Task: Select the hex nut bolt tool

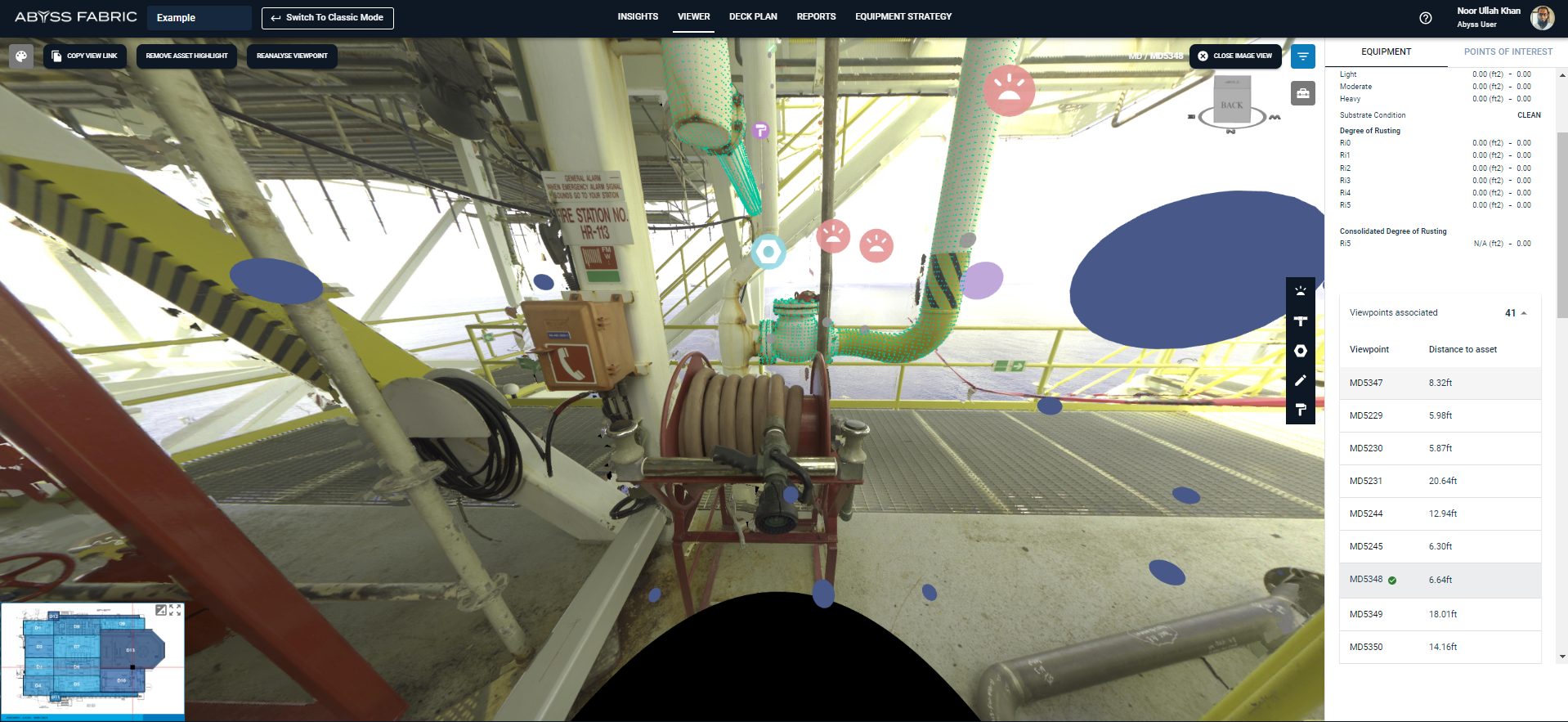Action: pos(1300,351)
